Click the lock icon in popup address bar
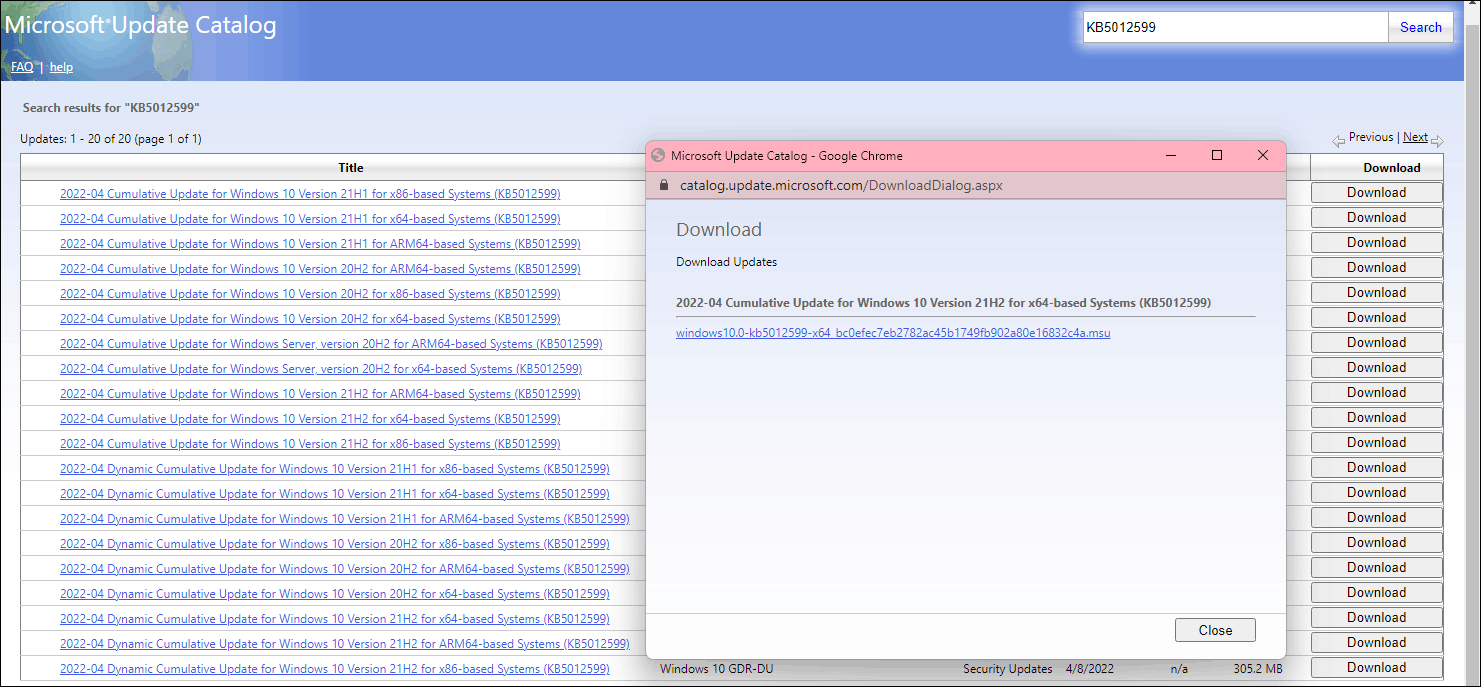1481x687 pixels. click(662, 185)
